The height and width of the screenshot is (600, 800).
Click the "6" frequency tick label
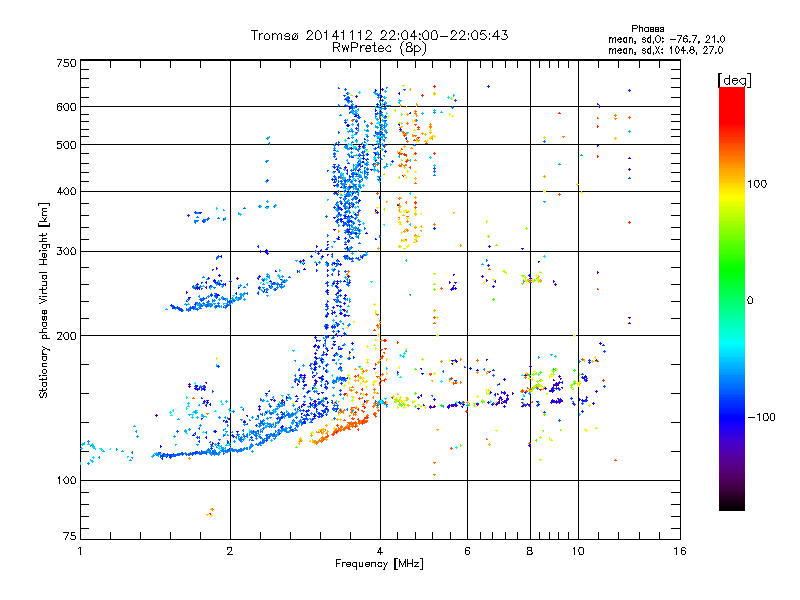coord(467,551)
